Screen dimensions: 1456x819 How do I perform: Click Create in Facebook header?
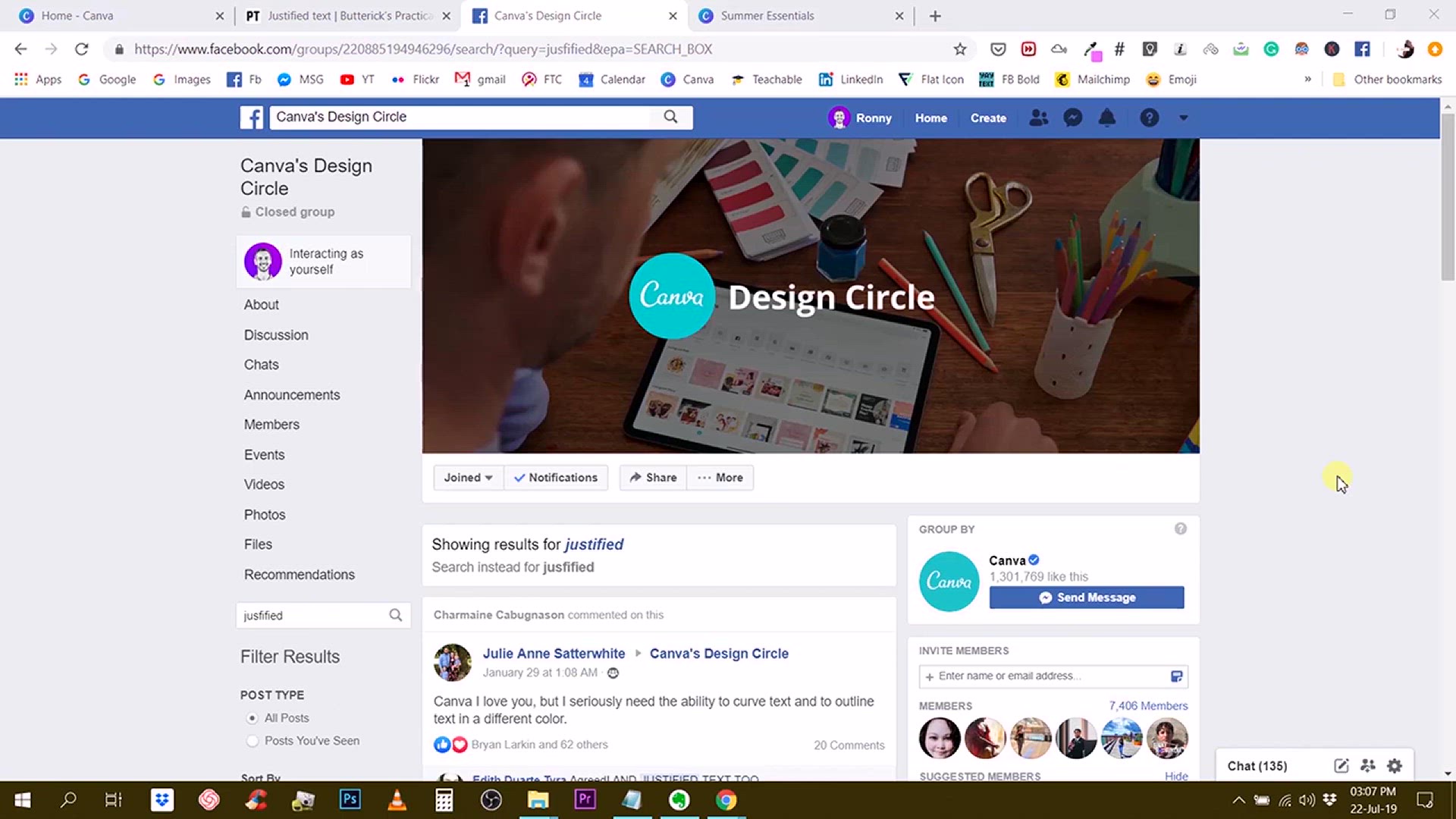(x=988, y=118)
